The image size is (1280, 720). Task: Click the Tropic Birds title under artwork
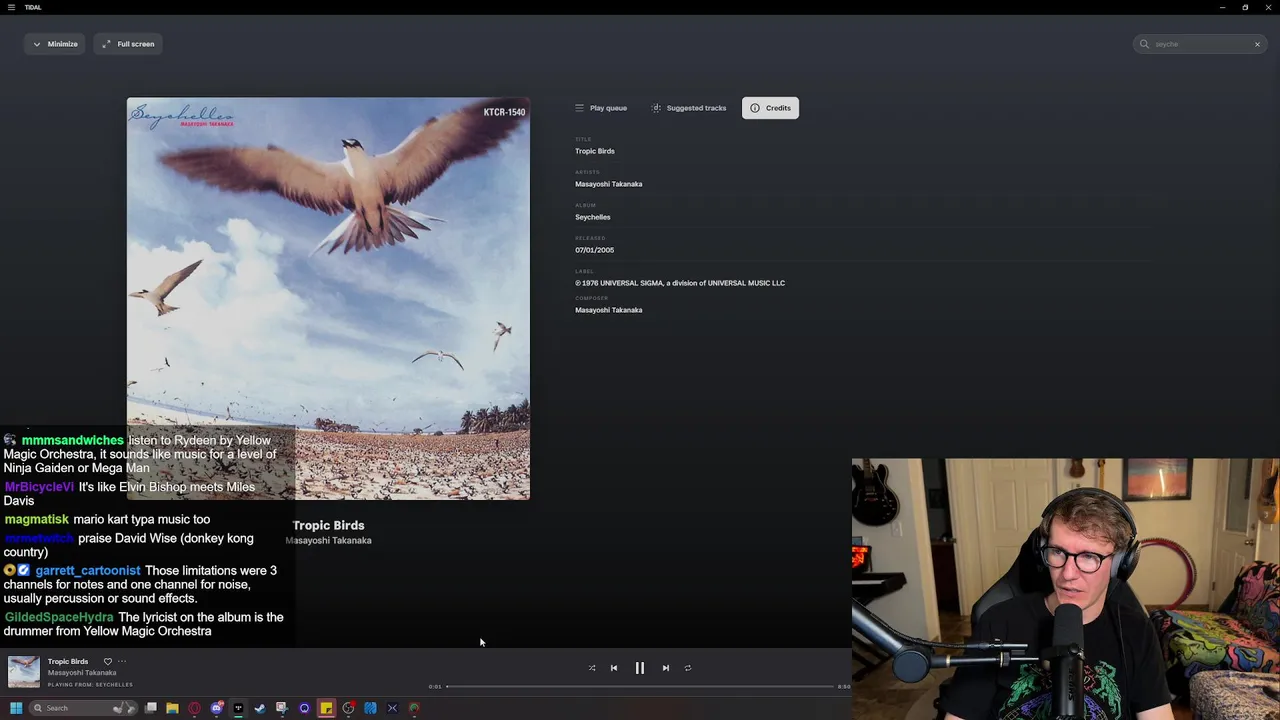(328, 525)
